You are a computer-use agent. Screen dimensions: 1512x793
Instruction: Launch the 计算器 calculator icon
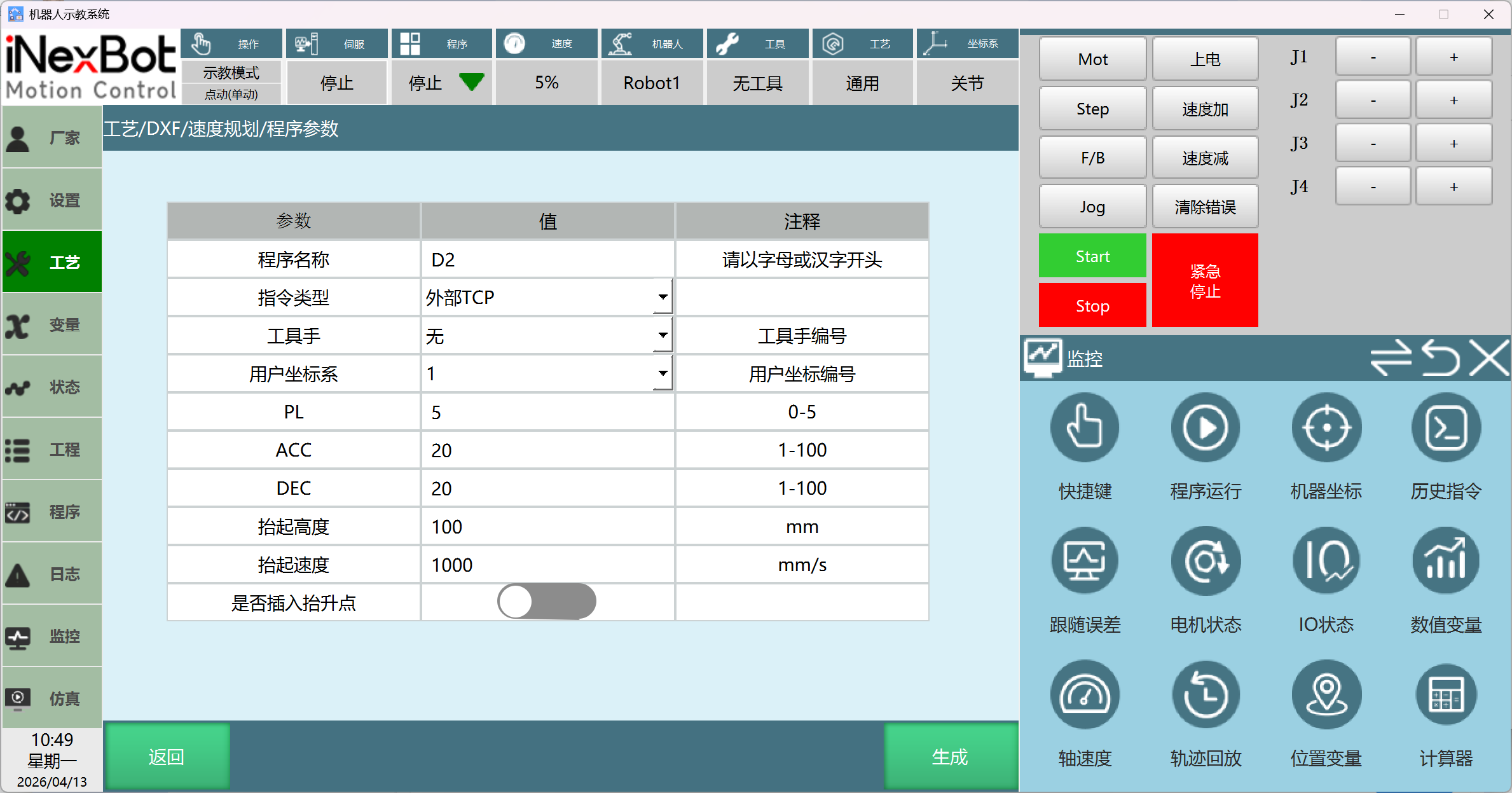(x=1446, y=695)
